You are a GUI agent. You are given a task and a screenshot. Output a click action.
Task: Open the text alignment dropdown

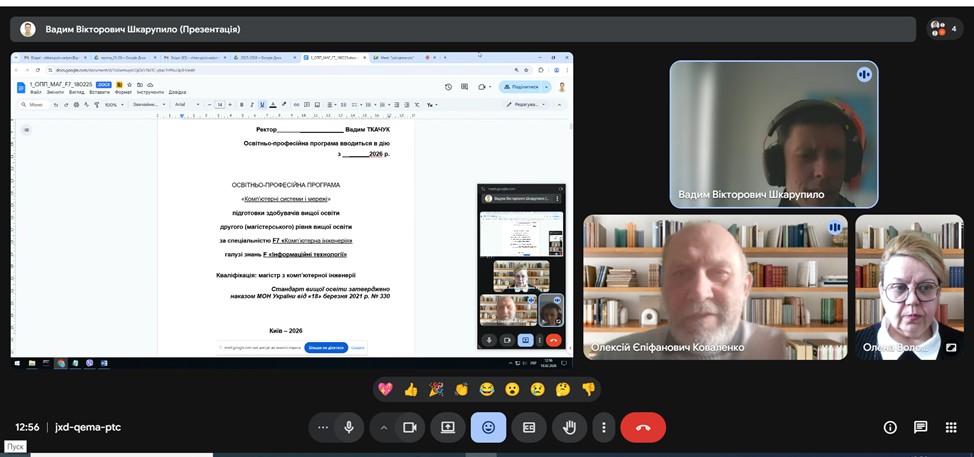tap(331, 104)
